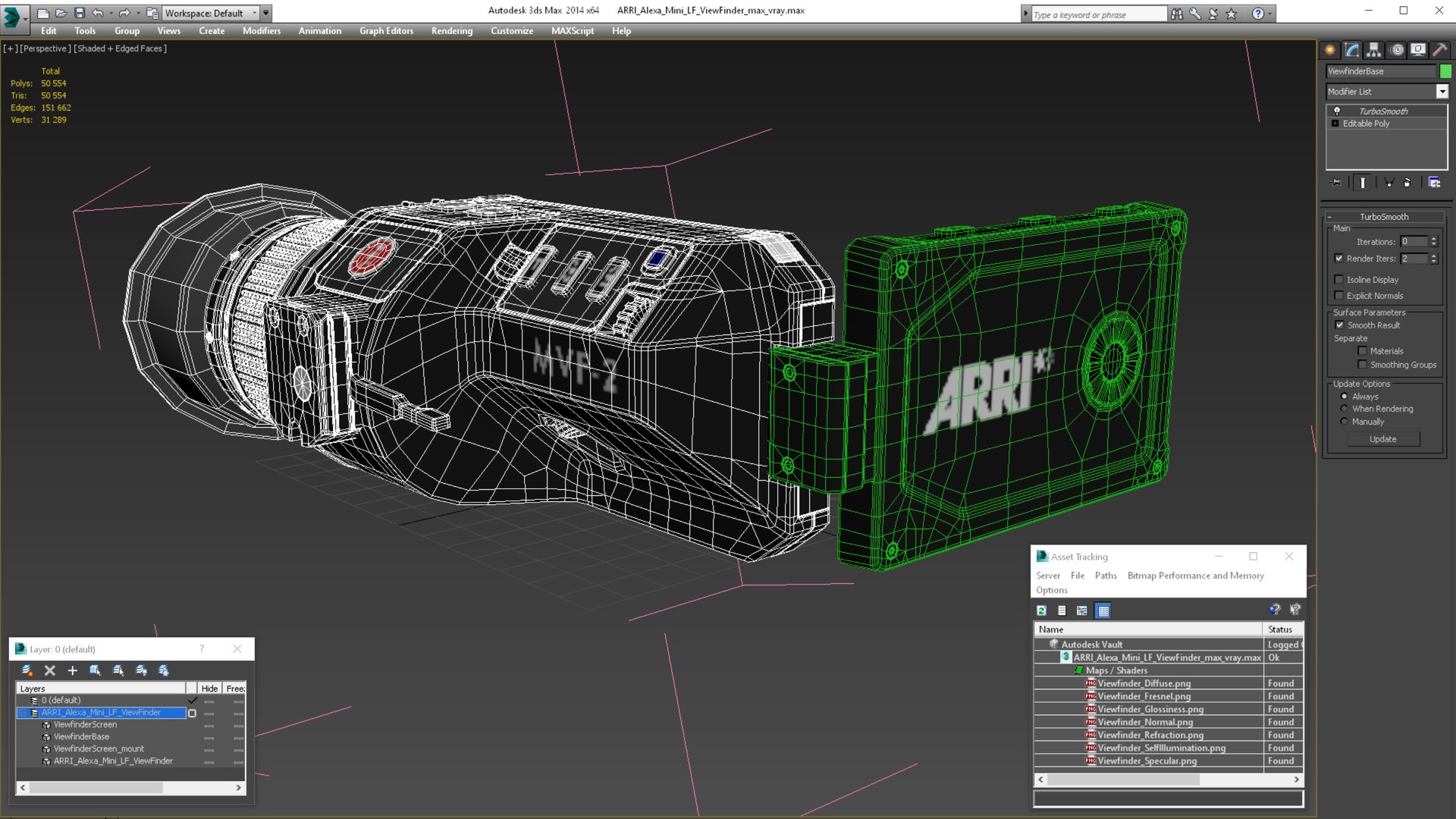Click the viewport [+] general label
The image size is (1456, 819).
11,49
